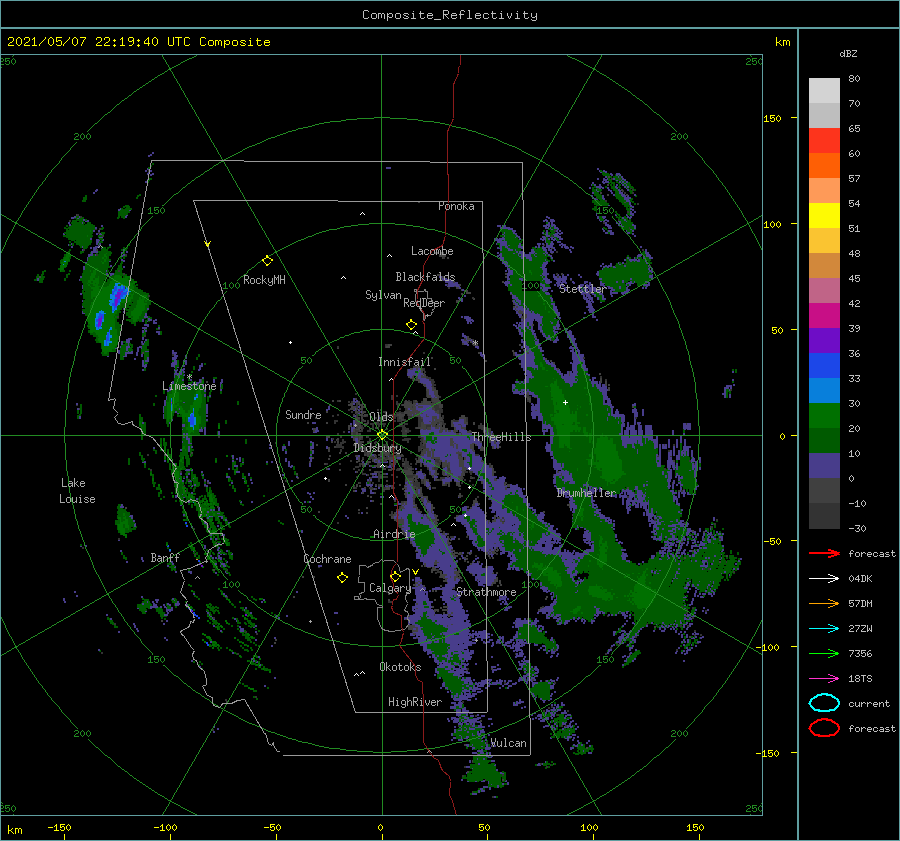Click the Composite_Reflectivity title text
The width and height of the screenshot is (900, 841).
pos(449,15)
